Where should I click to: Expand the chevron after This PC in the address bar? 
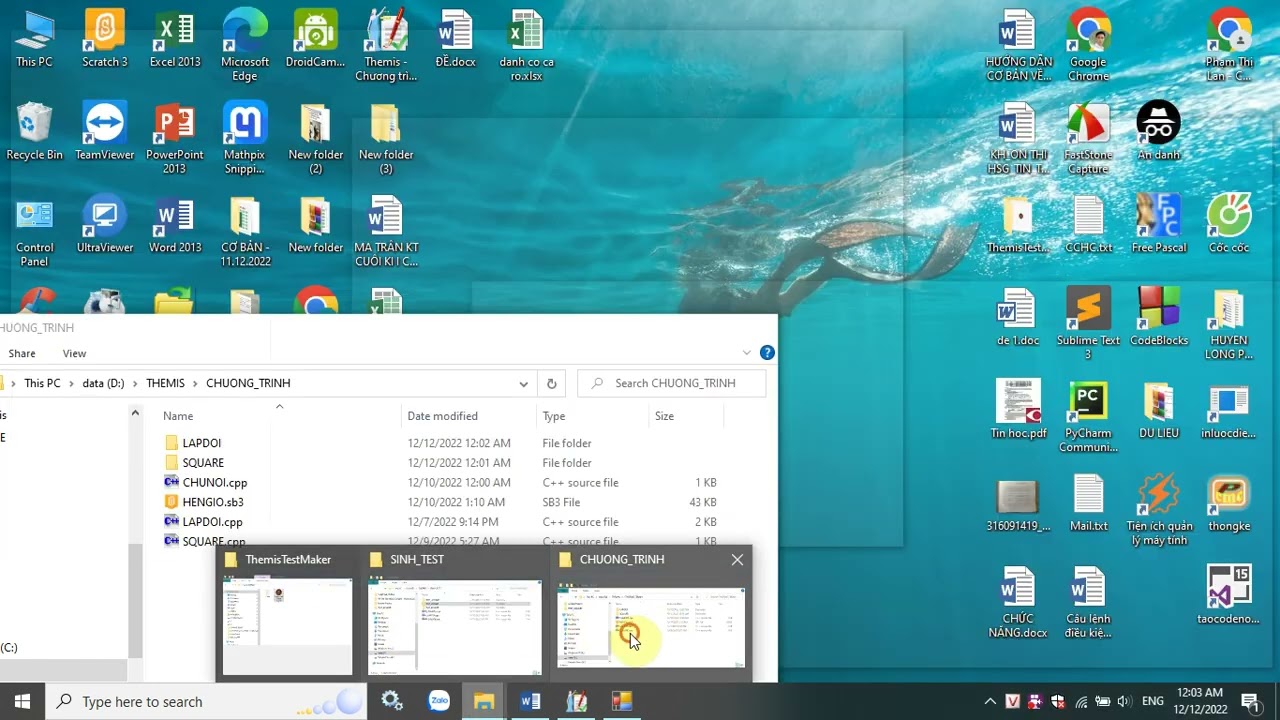tap(72, 383)
